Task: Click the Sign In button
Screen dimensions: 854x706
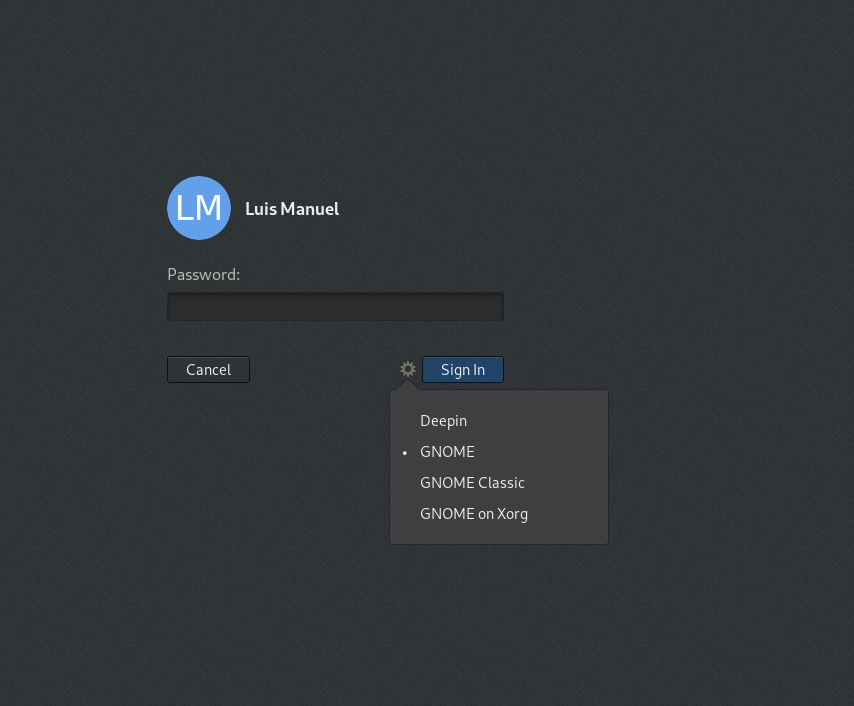Action: pos(463,370)
